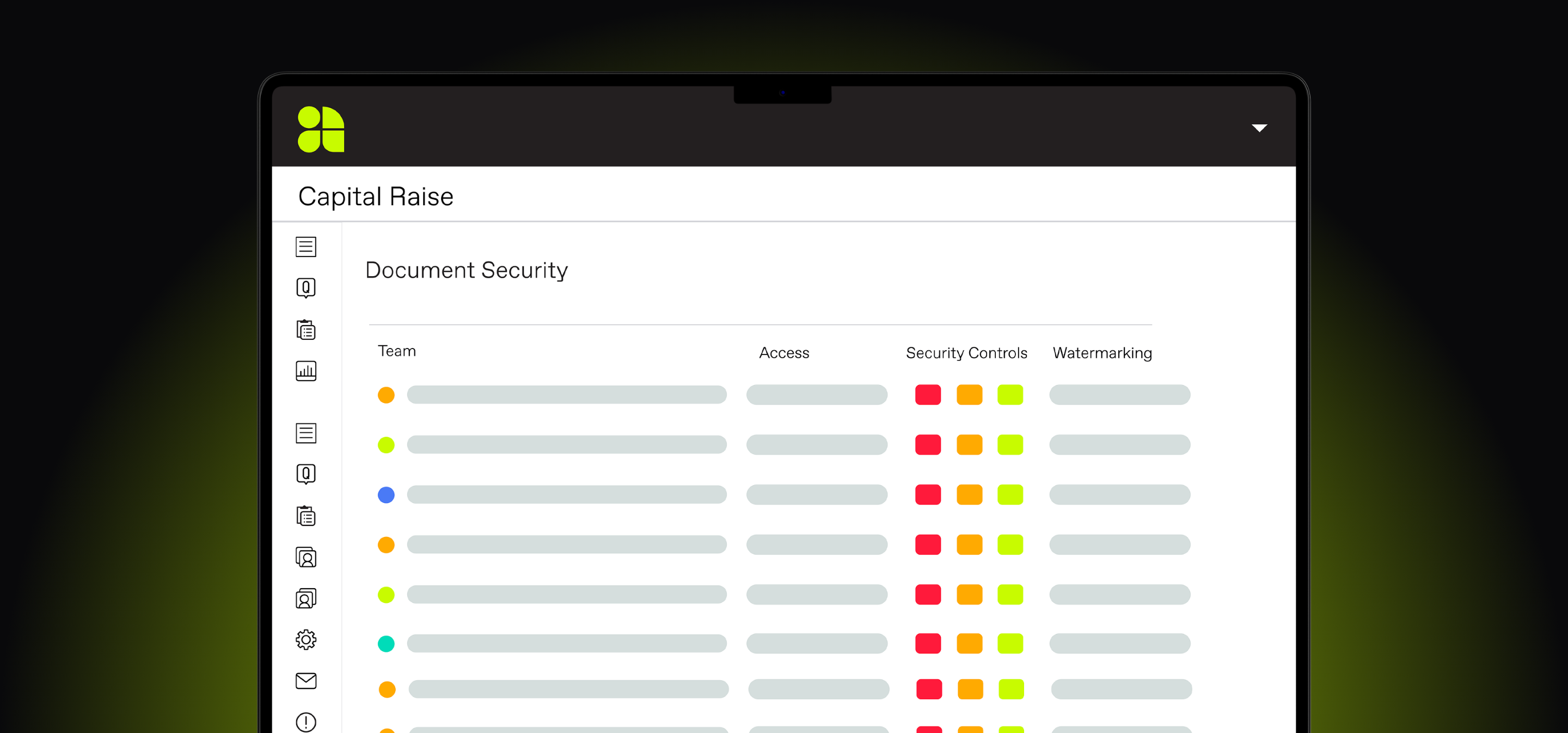The image size is (1568, 733).
Task: Open the Access pill in the first row
Action: point(816,394)
